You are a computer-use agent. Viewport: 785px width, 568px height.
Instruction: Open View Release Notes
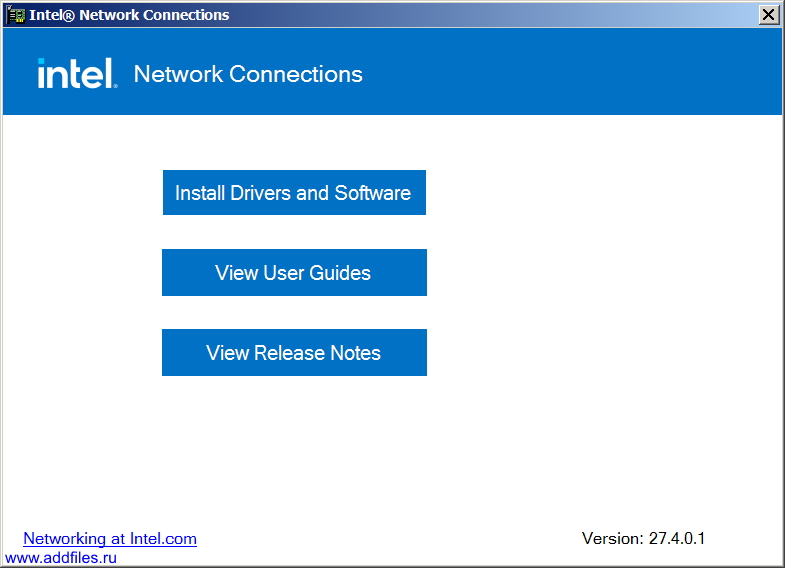[294, 353]
